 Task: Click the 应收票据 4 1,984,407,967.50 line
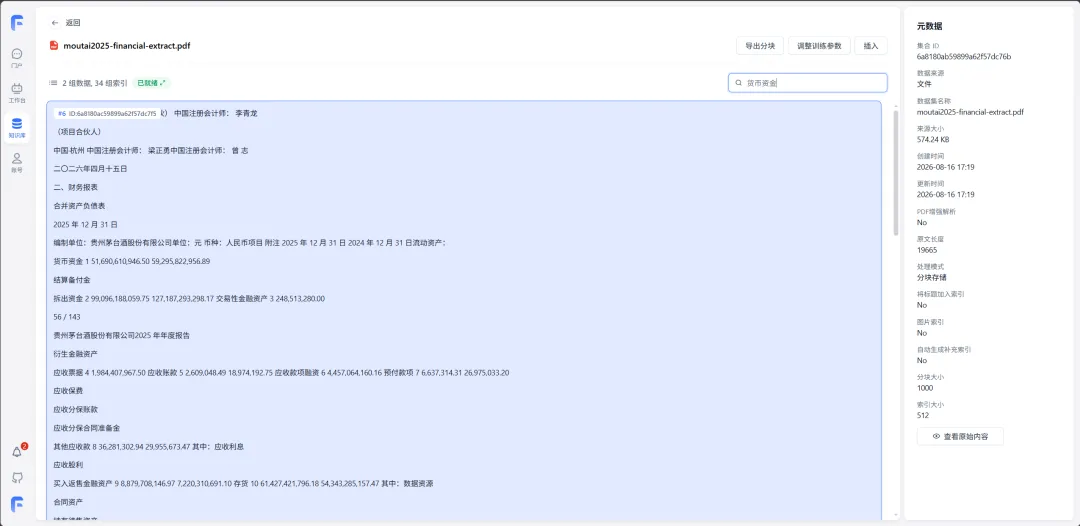[281, 372]
